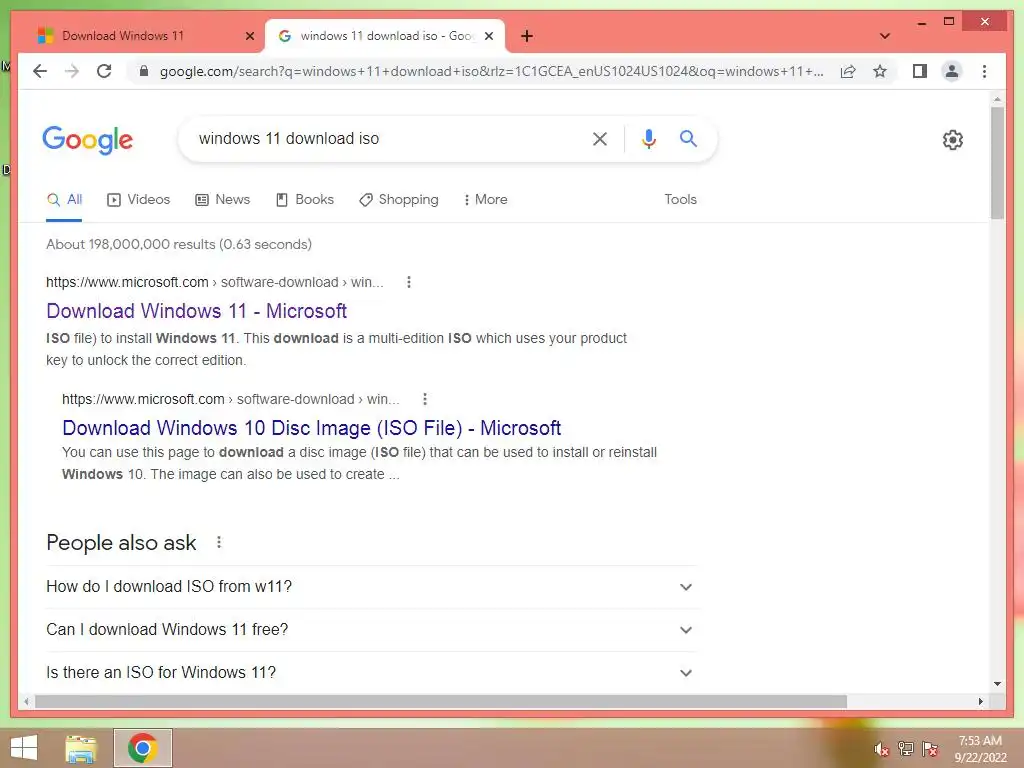Go back to the previous page
1024x768 pixels.
pyautogui.click(x=40, y=71)
